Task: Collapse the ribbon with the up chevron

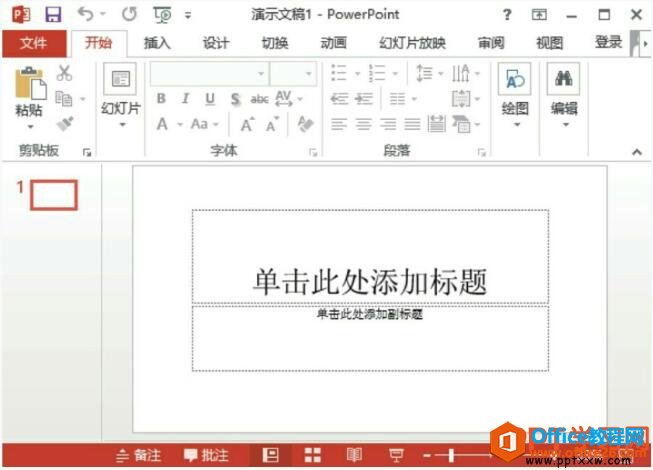Action: (637, 152)
